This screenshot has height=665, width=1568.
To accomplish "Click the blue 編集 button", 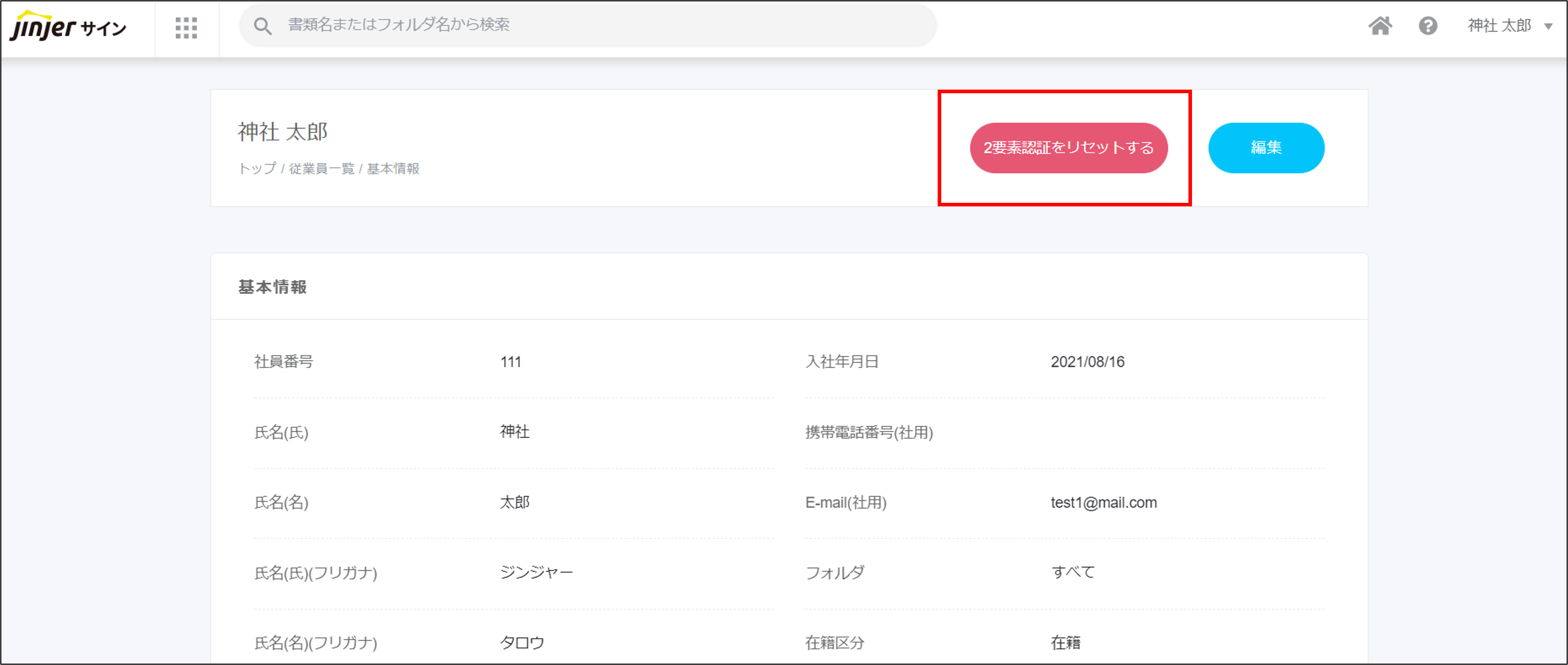I will [1266, 147].
